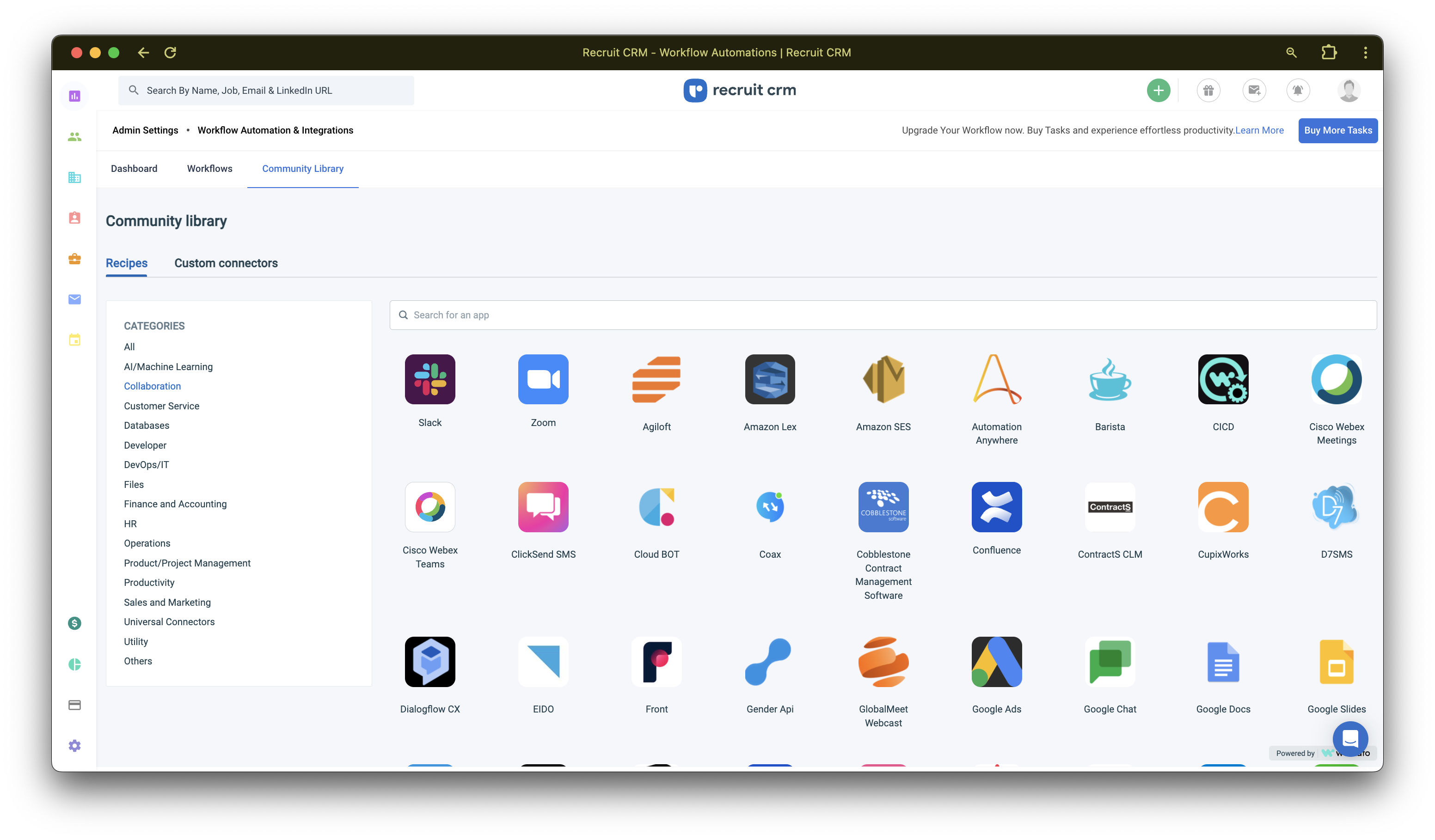Viewport: 1435px width, 840px height.
Task: Click the Buy More Tasks button
Action: click(1337, 130)
